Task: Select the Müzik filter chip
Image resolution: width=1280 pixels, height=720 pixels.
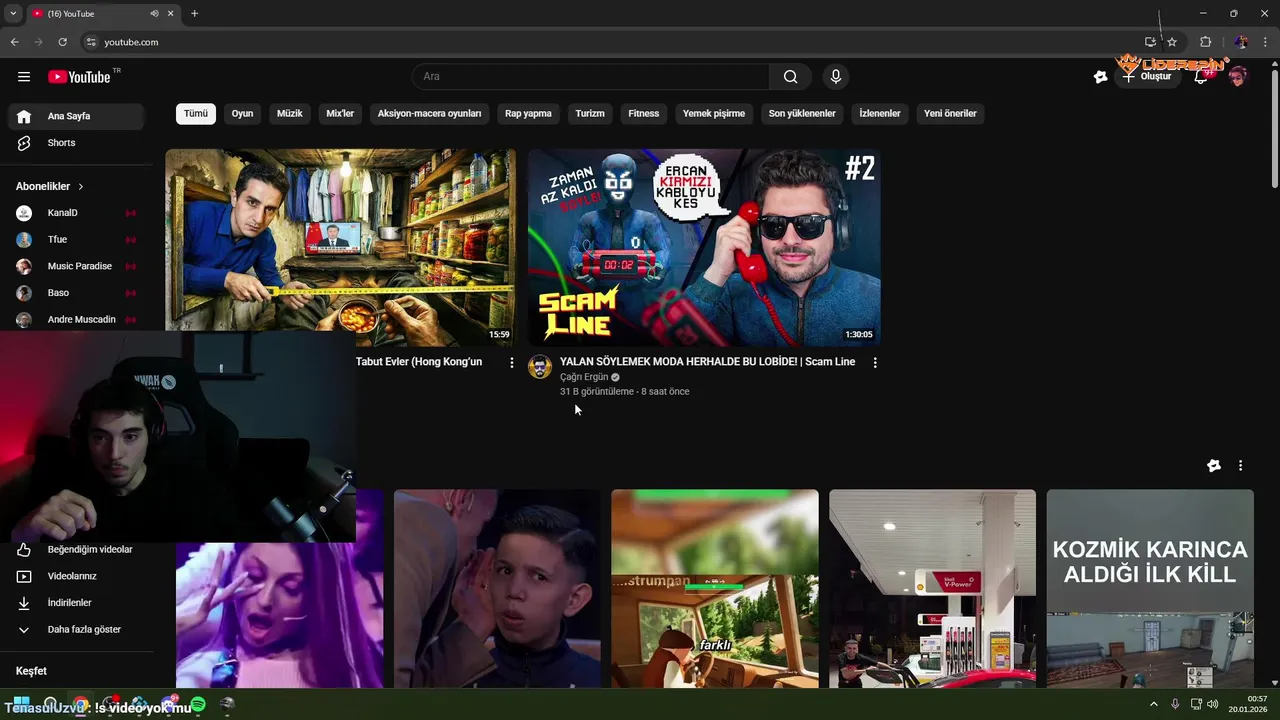Action: click(290, 114)
